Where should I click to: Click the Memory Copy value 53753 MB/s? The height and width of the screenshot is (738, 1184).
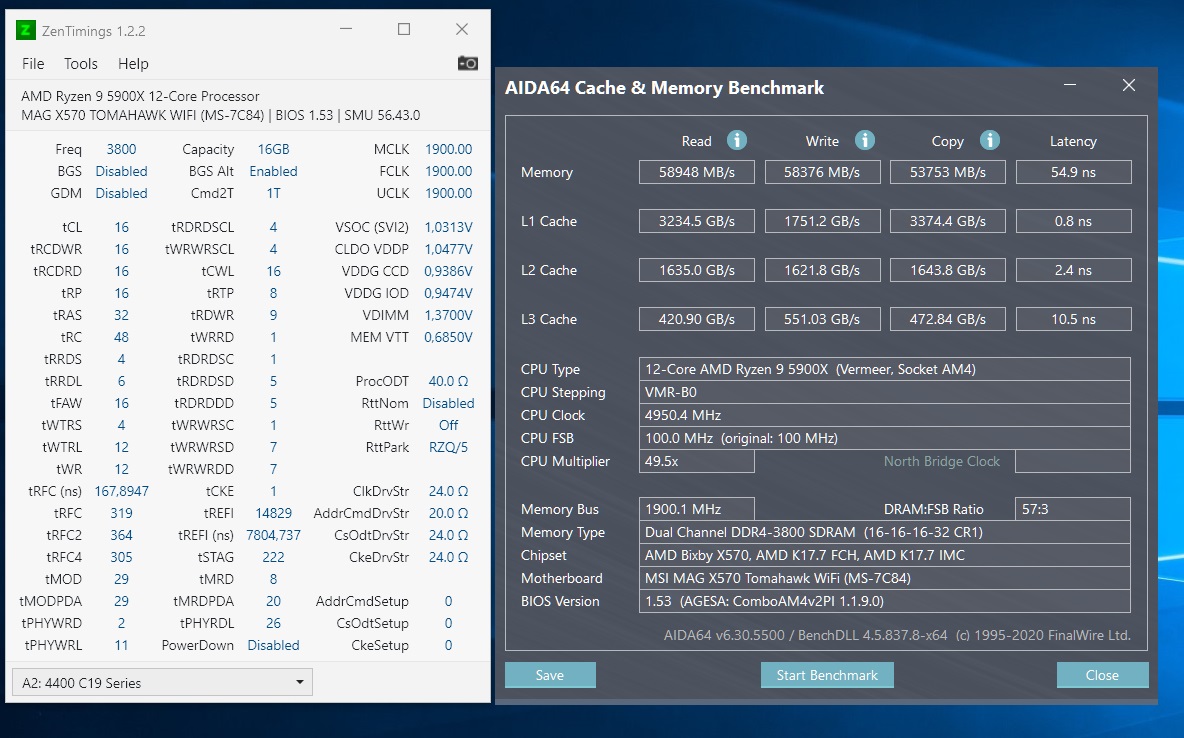pos(948,172)
